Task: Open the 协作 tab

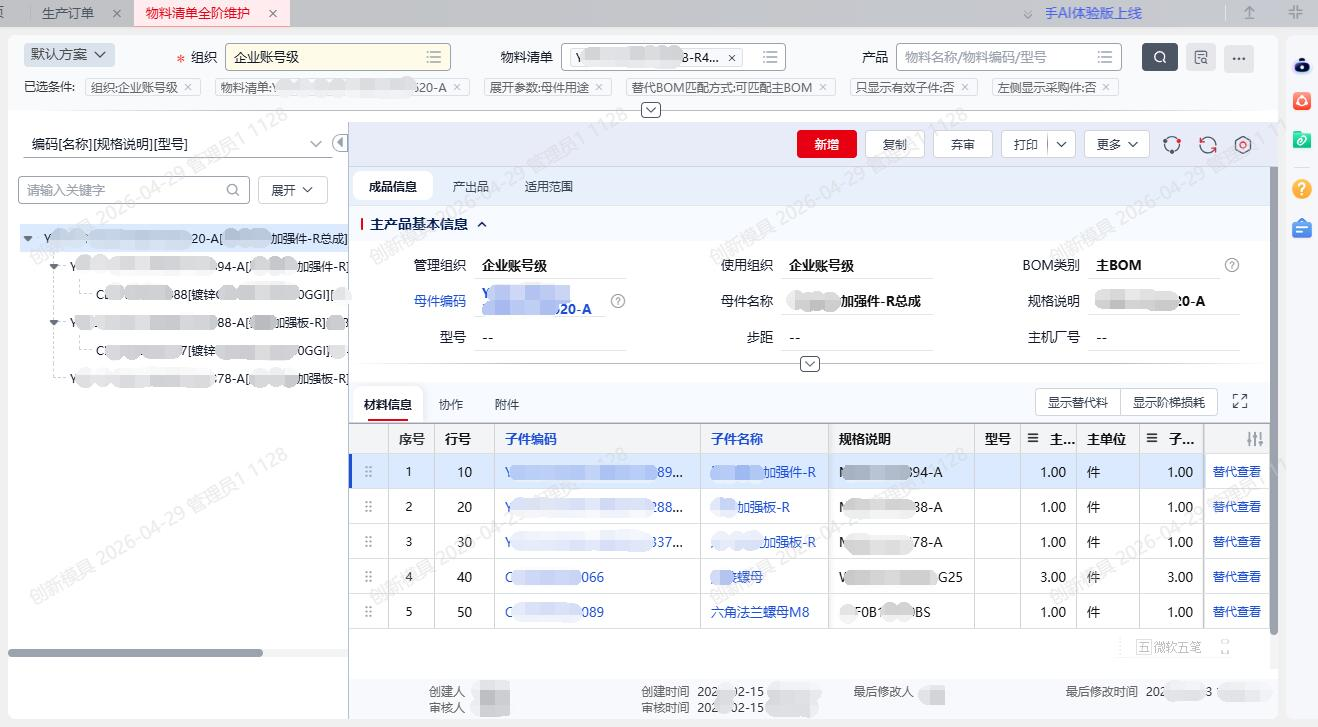Action: click(451, 405)
